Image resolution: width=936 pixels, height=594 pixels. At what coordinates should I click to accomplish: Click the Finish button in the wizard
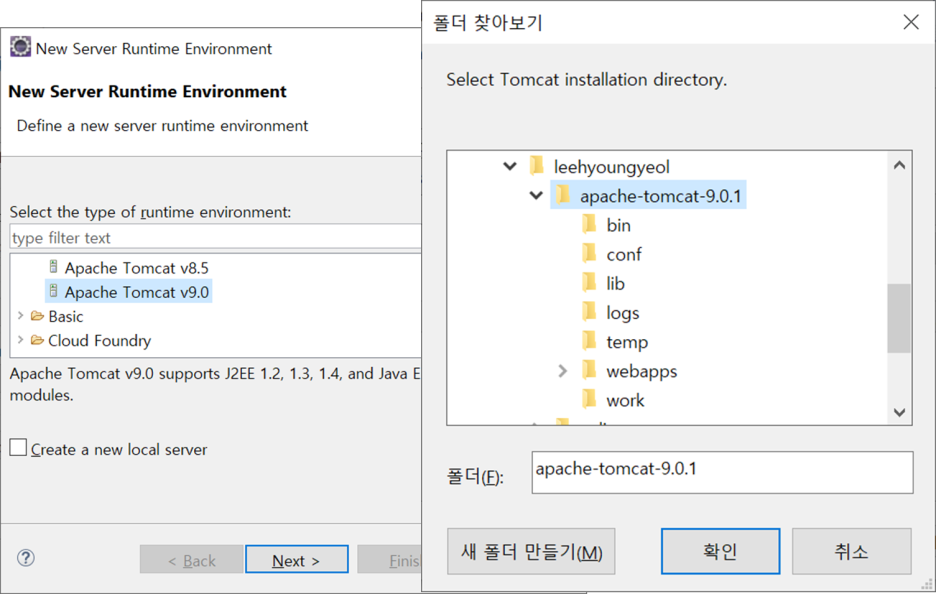389,559
